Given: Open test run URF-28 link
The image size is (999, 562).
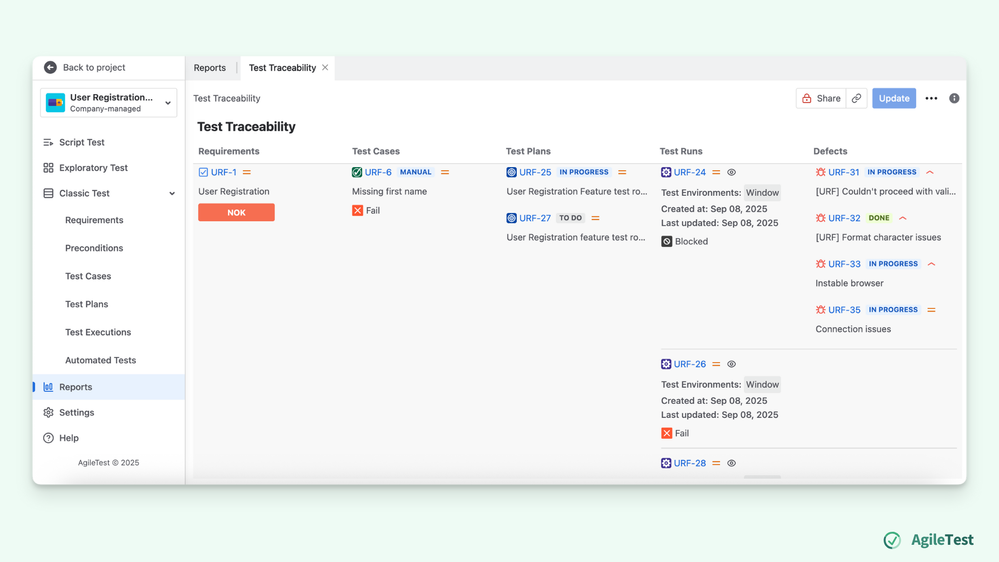Looking at the screenshot, I should click(690, 463).
